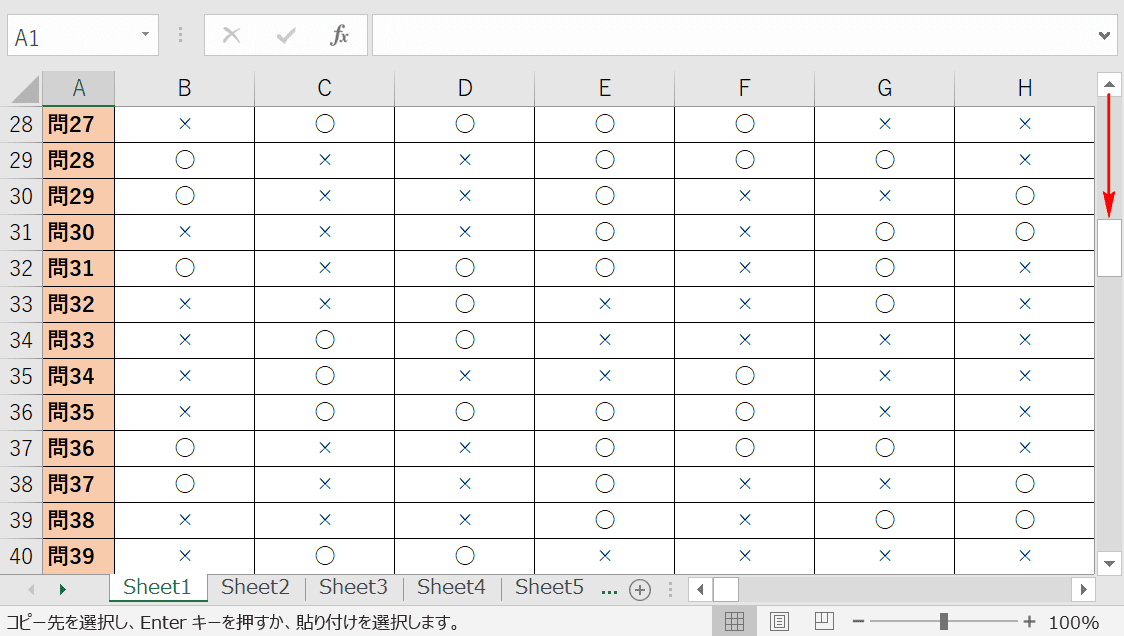Image resolution: width=1124 pixels, height=636 pixels.
Task: Switch to Page Layout view icon
Action: (779, 622)
